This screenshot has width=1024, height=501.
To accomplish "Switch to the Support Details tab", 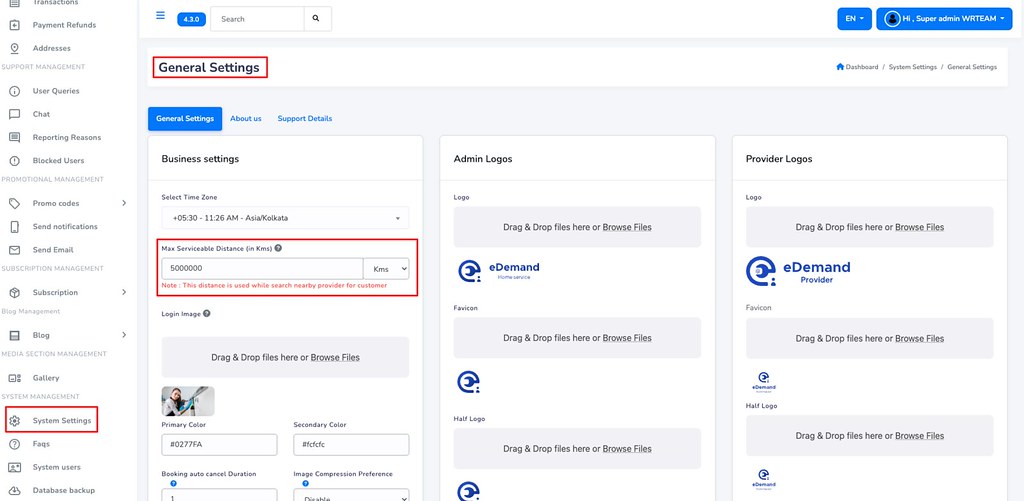I will [x=304, y=119].
